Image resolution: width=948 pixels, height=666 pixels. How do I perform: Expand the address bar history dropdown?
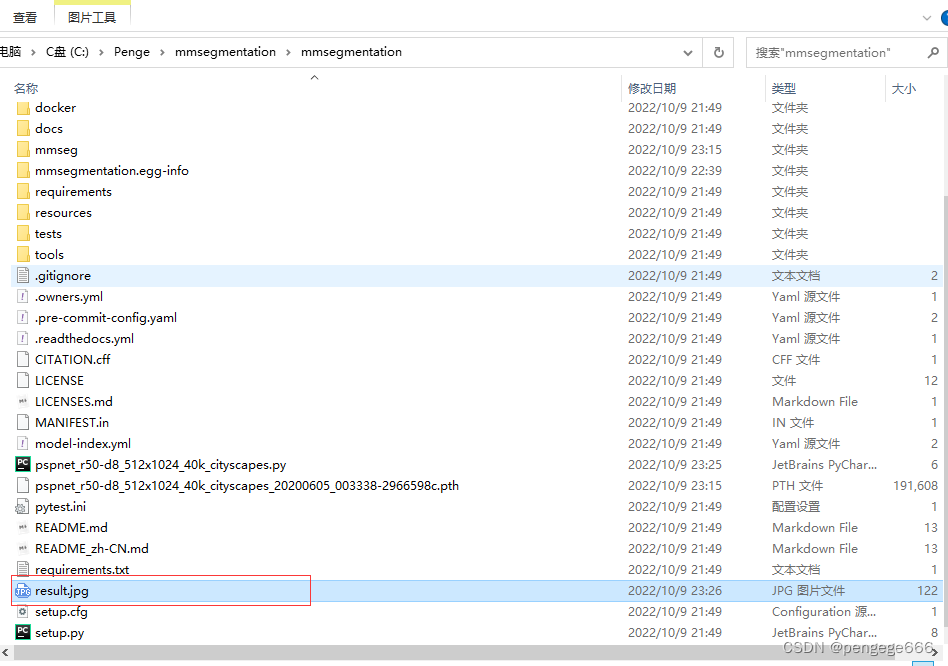pyautogui.click(x=688, y=52)
